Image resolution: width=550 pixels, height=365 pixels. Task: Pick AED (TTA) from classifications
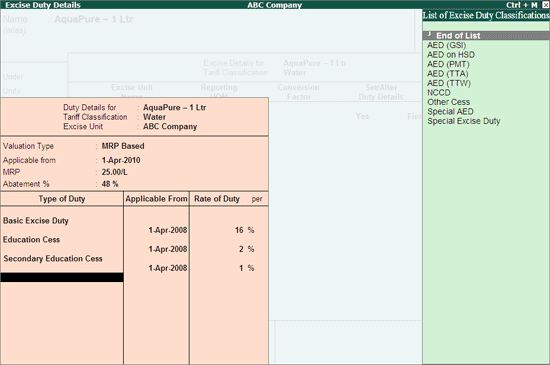448,74
